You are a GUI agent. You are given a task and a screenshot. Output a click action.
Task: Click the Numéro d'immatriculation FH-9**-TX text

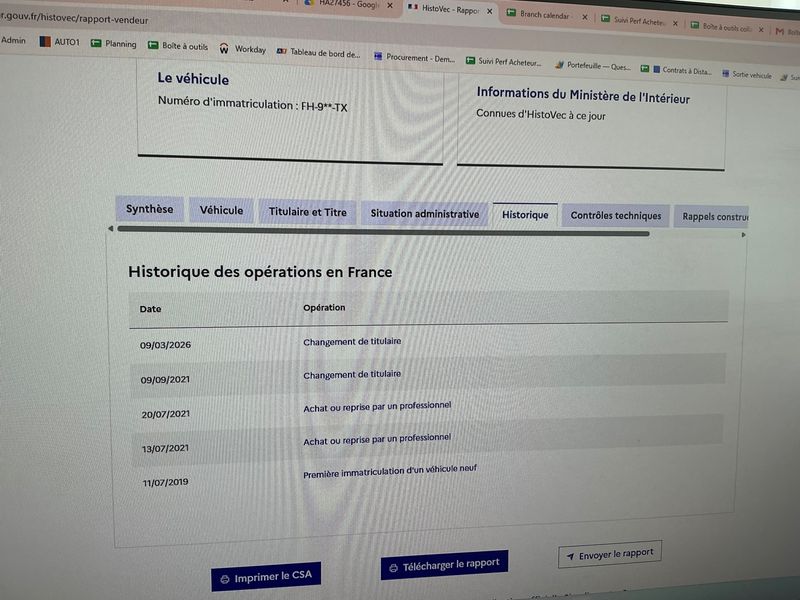pos(253,104)
